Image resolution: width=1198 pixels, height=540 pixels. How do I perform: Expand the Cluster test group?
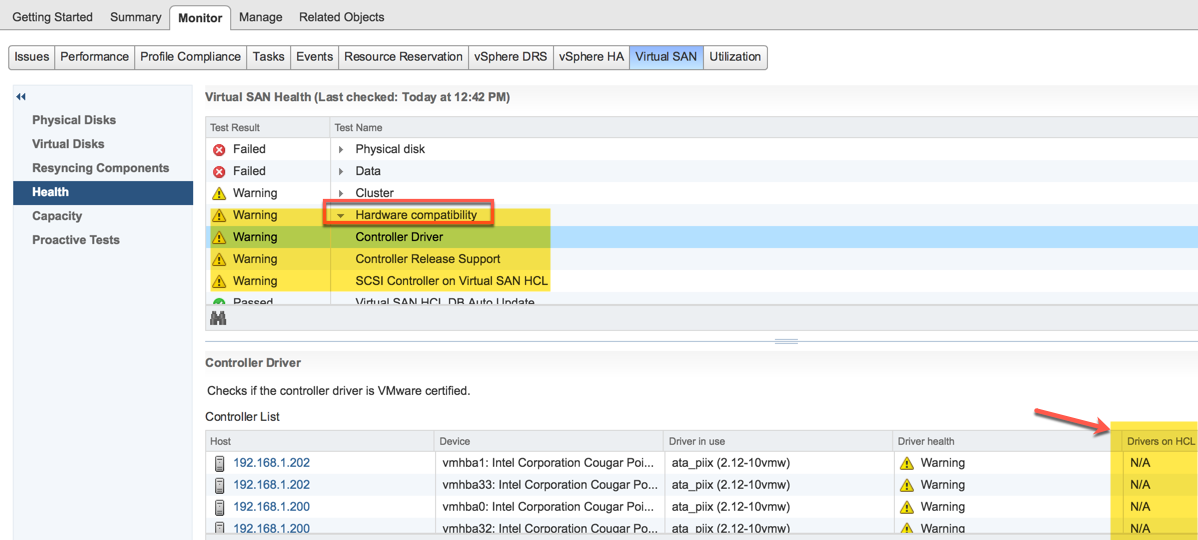click(x=341, y=194)
